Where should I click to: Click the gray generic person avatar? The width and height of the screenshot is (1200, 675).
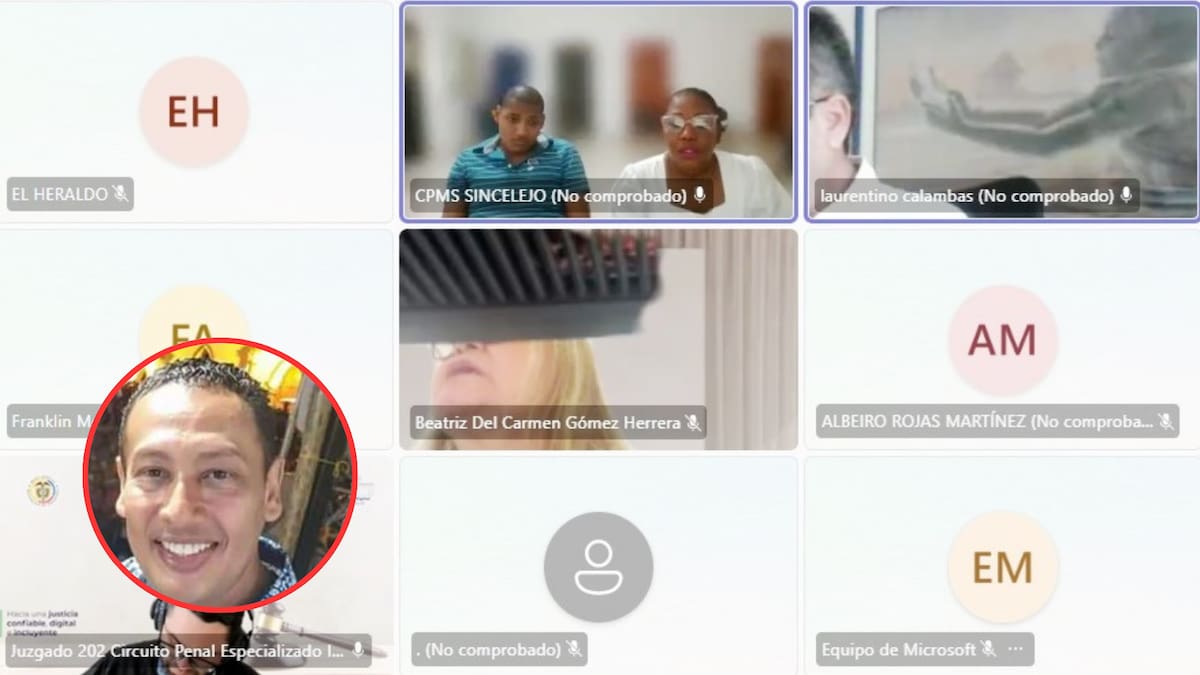[598, 567]
